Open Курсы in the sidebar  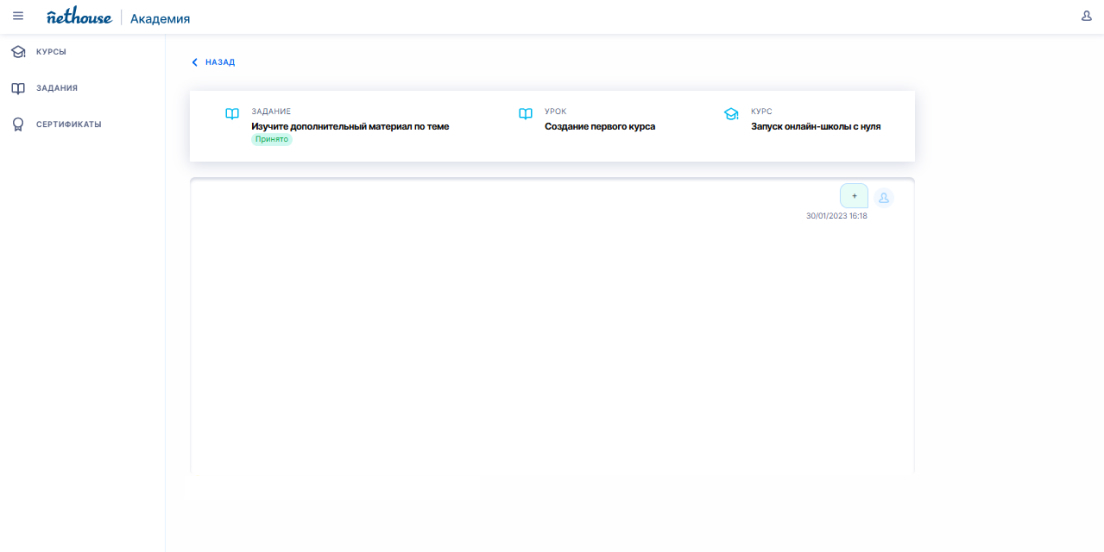pos(51,51)
